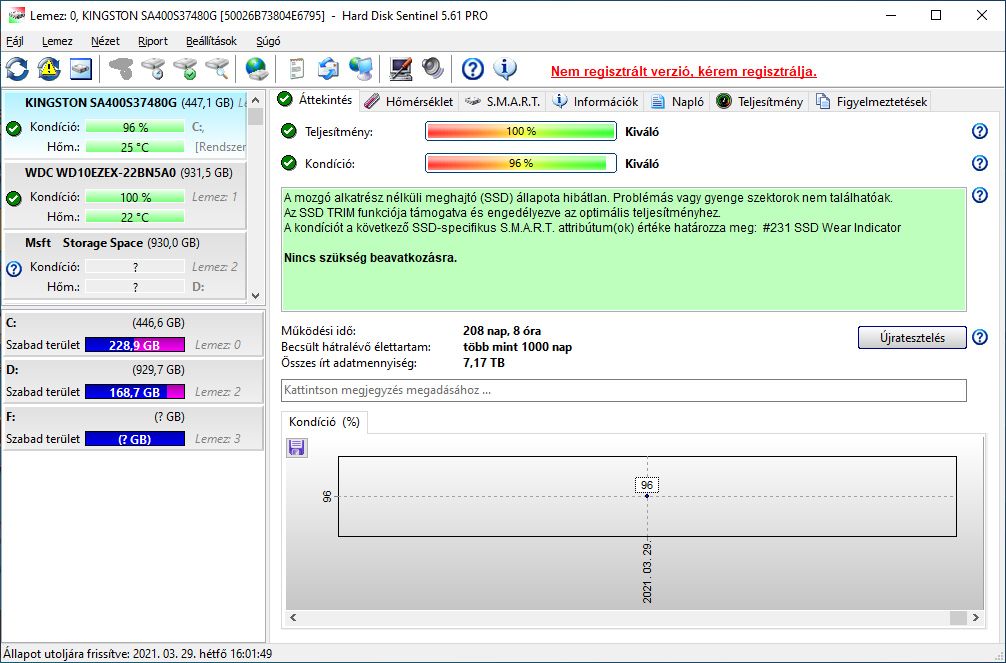Click the disk list scroll down arrow

click(255, 296)
